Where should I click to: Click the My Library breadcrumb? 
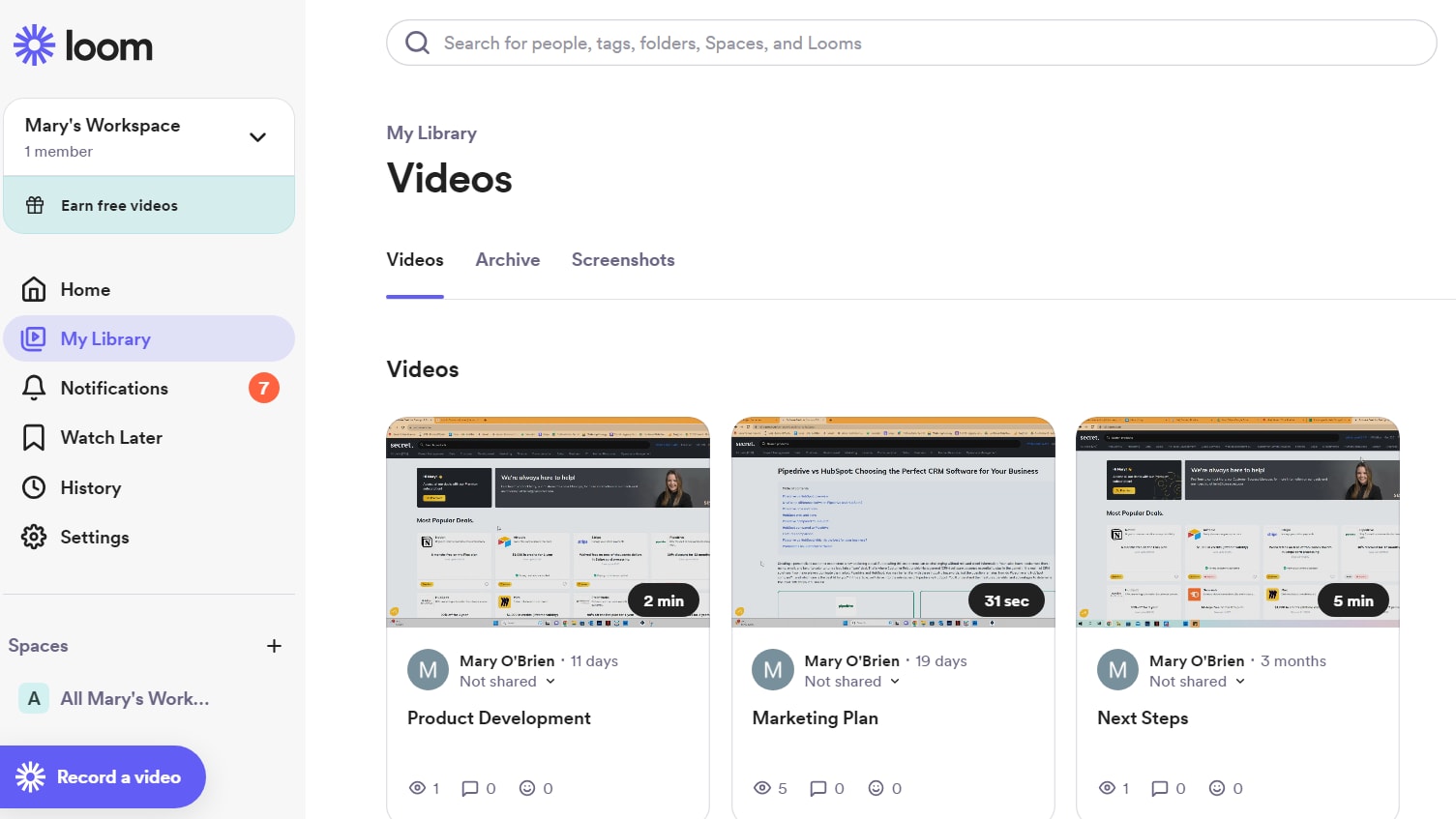431,132
